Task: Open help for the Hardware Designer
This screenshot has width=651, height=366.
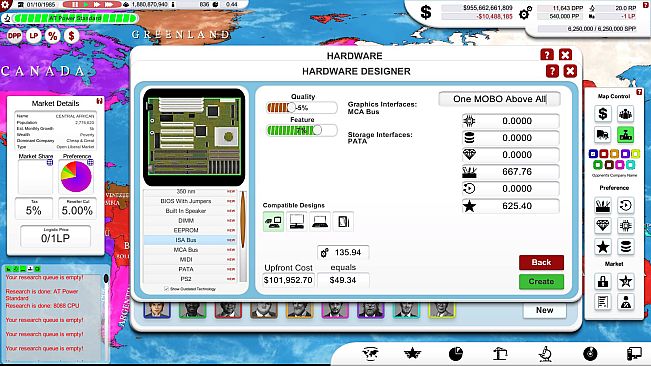Action: (x=552, y=71)
